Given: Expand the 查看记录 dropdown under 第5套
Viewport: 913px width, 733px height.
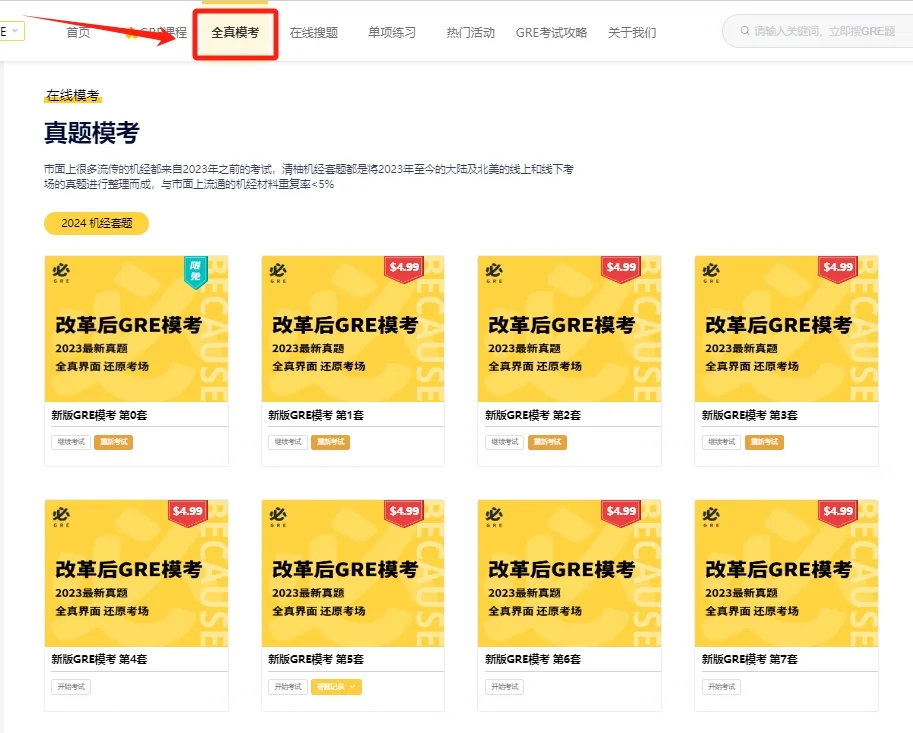Looking at the screenshot, I should click(336, 687).
